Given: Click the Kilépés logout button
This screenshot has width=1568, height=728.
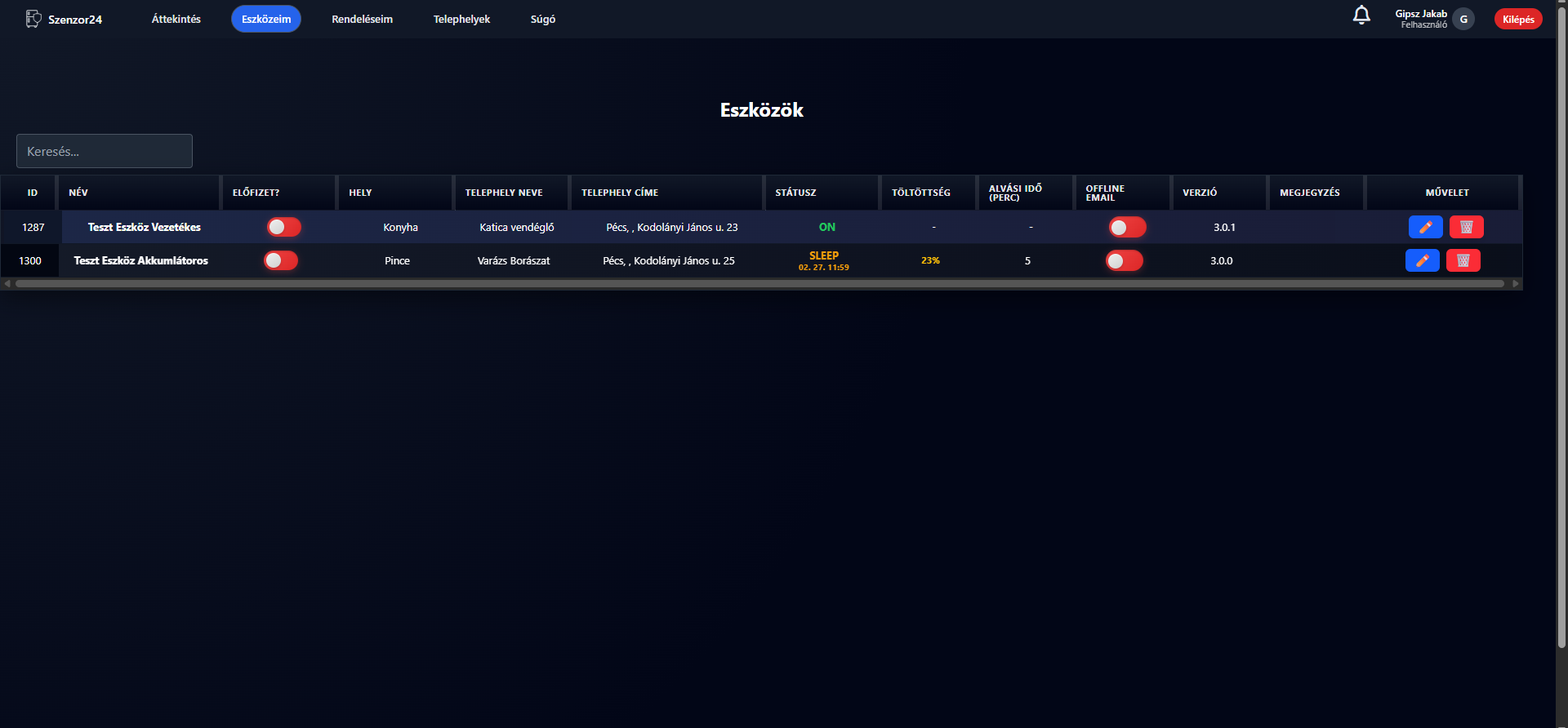Looking at the screenshot, I should click(1518, 19).
